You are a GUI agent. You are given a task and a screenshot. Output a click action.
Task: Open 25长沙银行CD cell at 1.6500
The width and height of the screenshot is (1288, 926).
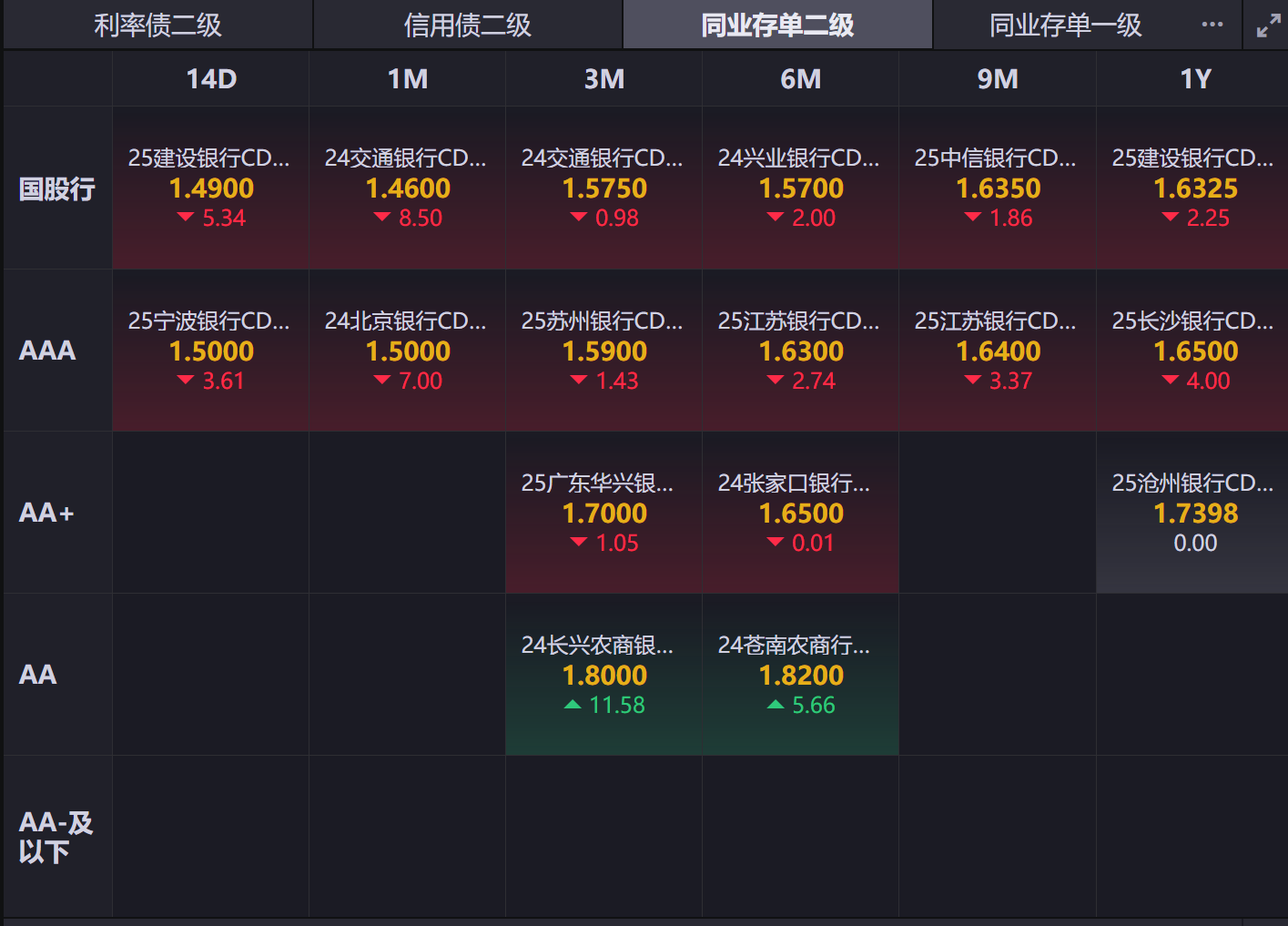1192,351
